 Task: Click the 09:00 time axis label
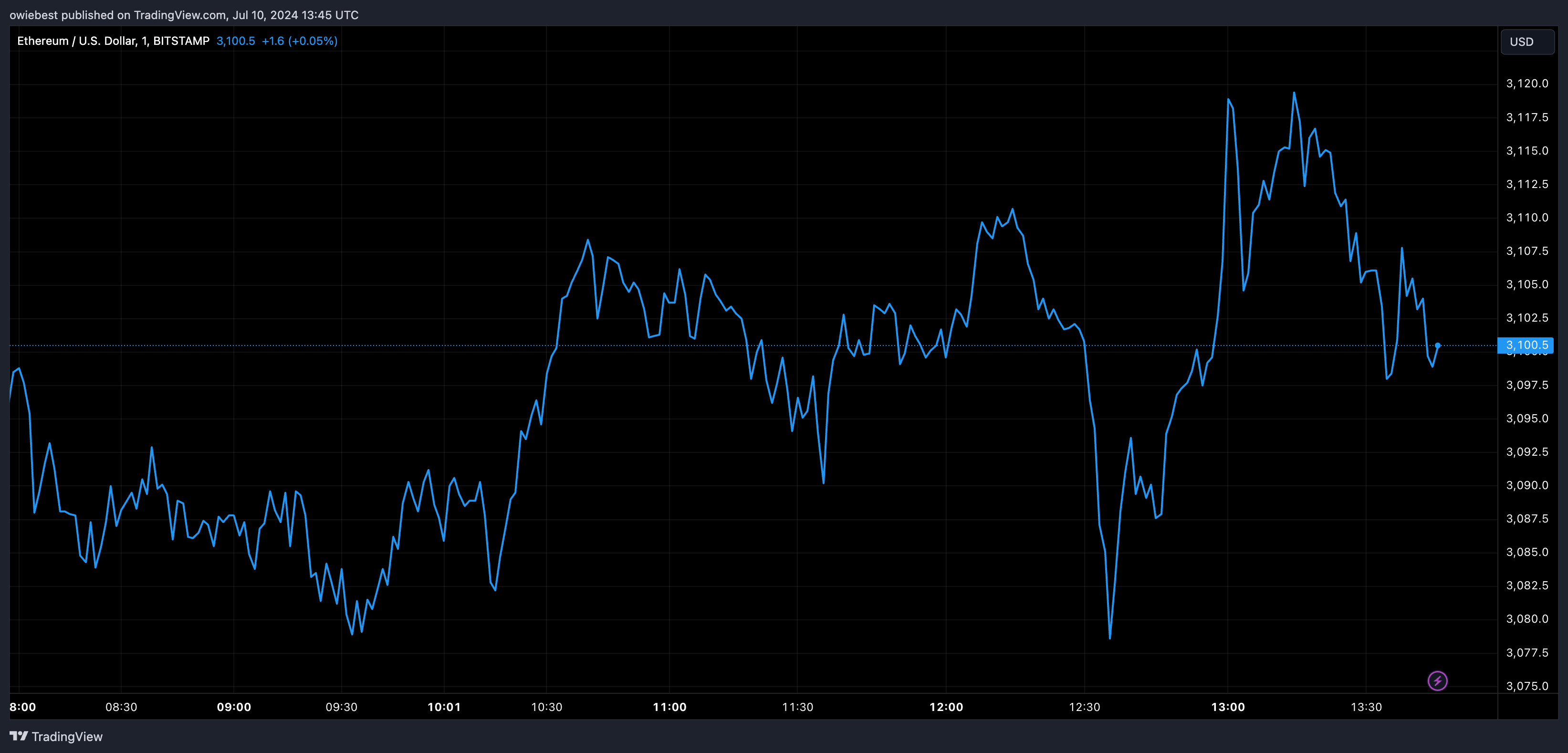click(x=234, y=707)
